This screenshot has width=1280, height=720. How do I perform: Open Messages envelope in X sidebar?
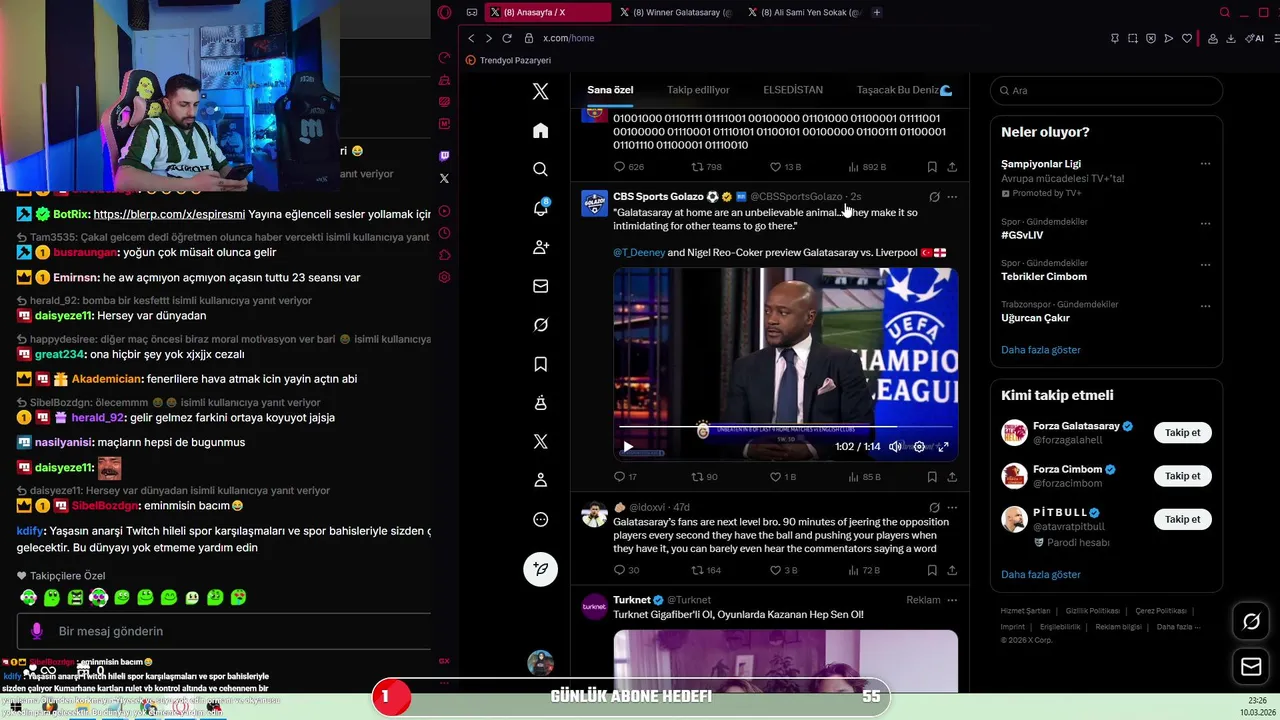[x=540, y=286]
